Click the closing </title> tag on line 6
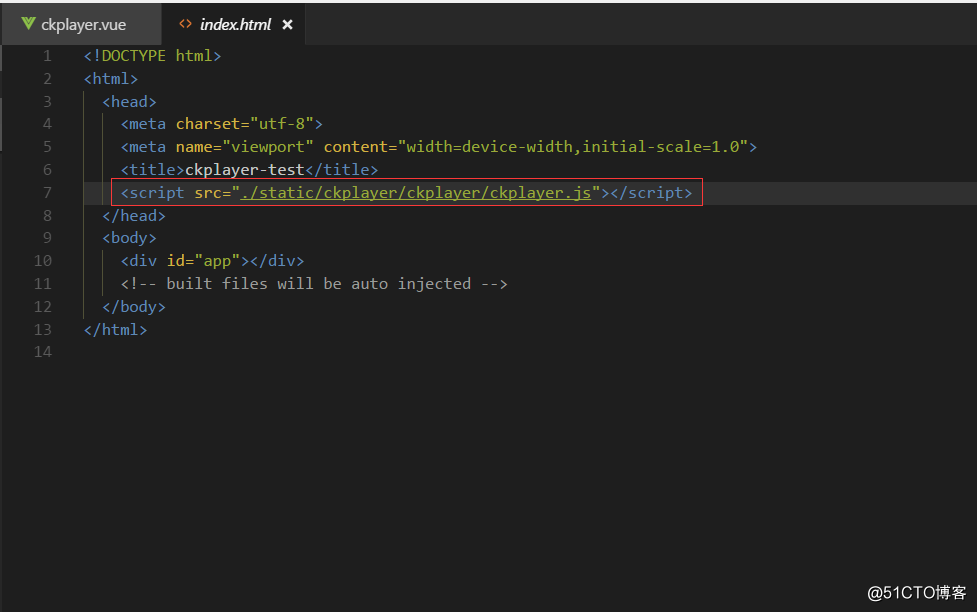Image resolution: width=977 pixels, height=612 pixels. coord(341,170)
